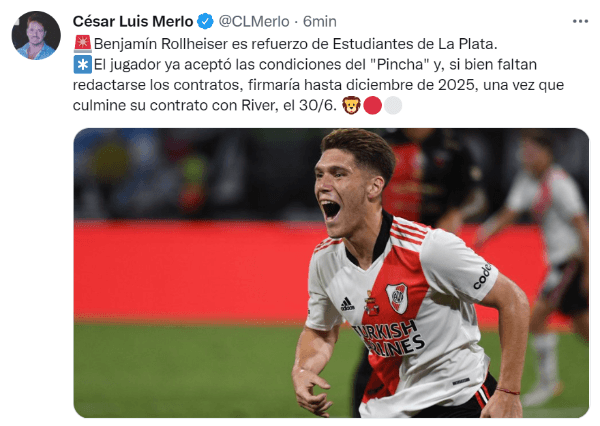600x426 pixels.
Task: Click the Codere sleeve logo
Action: pyautogui.click(x=482, y=276)
